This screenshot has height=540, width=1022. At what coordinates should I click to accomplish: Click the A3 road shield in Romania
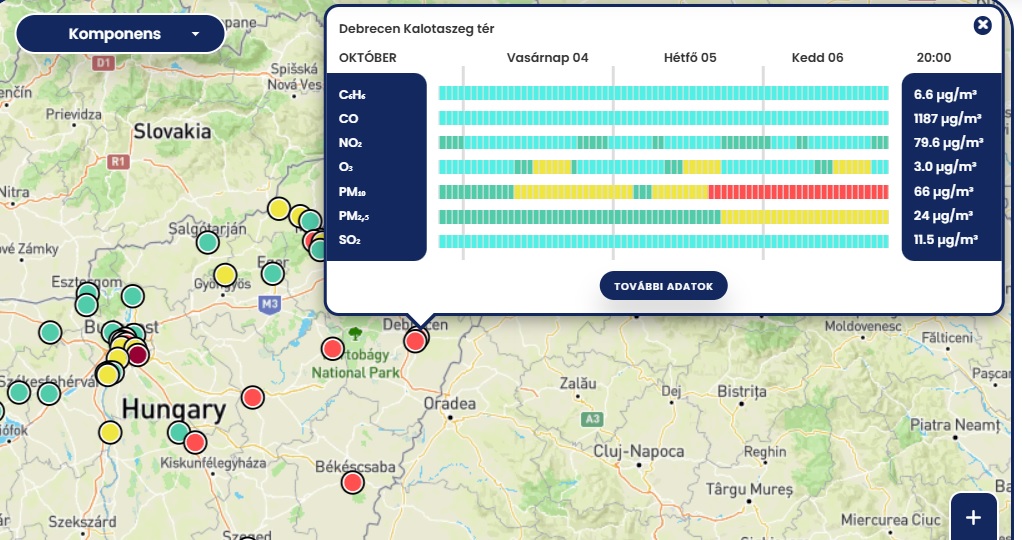coord(592,419)
